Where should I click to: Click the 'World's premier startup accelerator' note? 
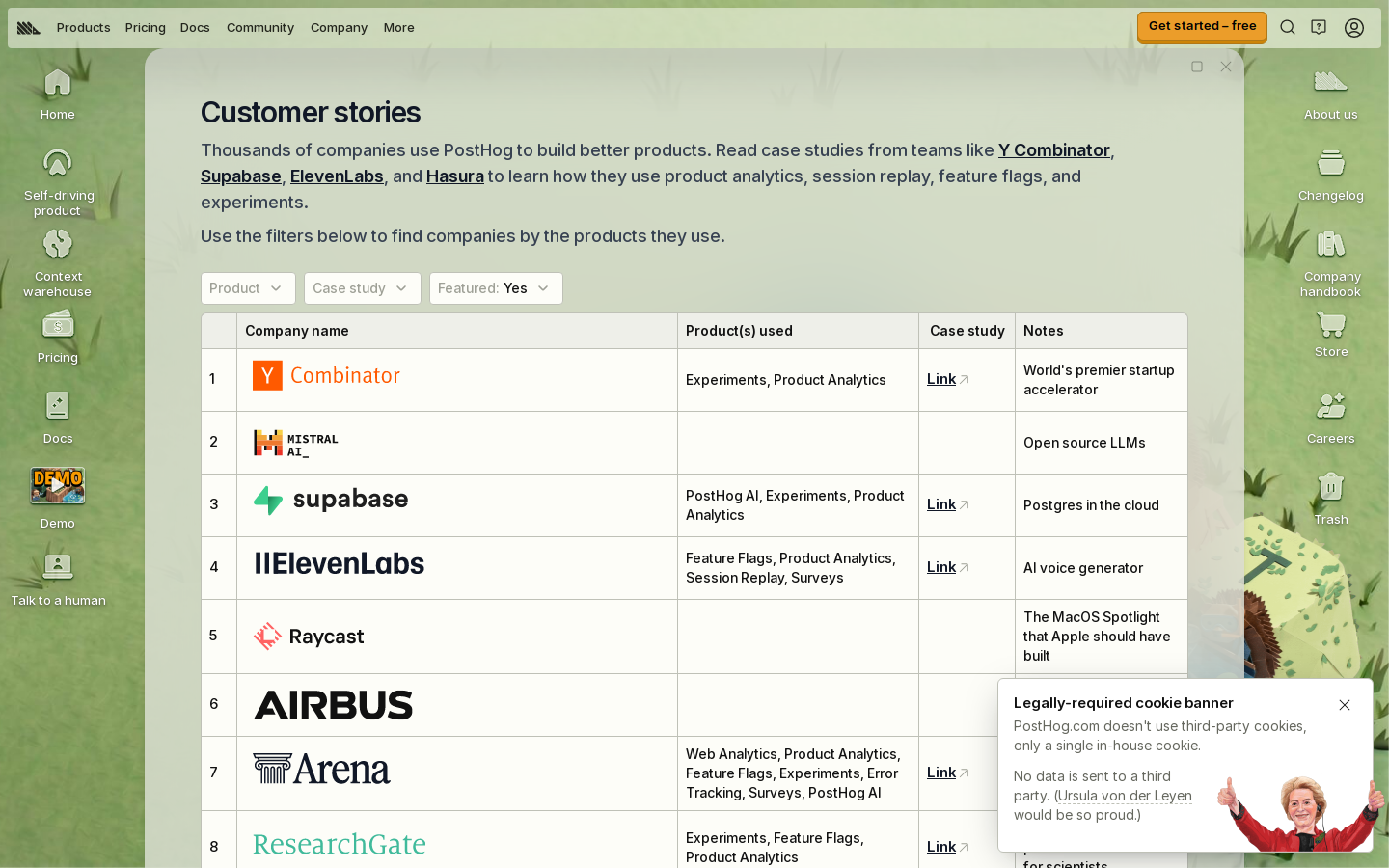tap(1099, 380)
